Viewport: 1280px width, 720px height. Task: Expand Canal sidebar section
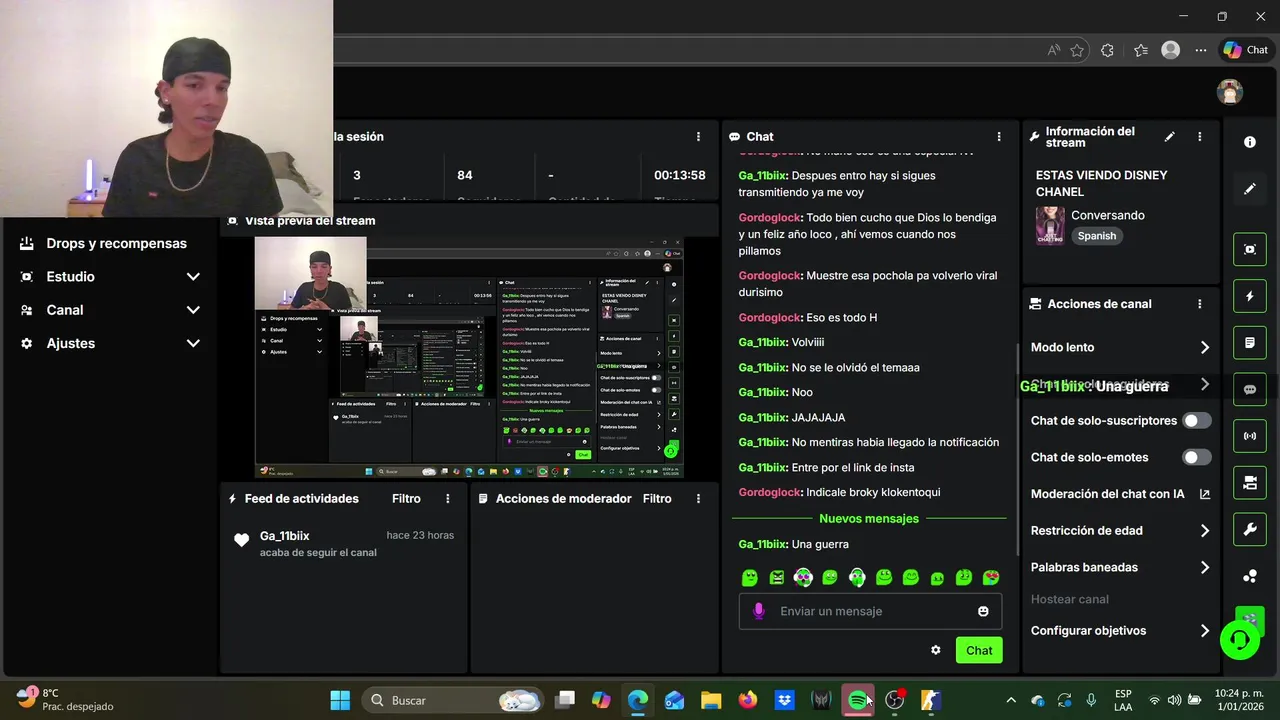110,310
